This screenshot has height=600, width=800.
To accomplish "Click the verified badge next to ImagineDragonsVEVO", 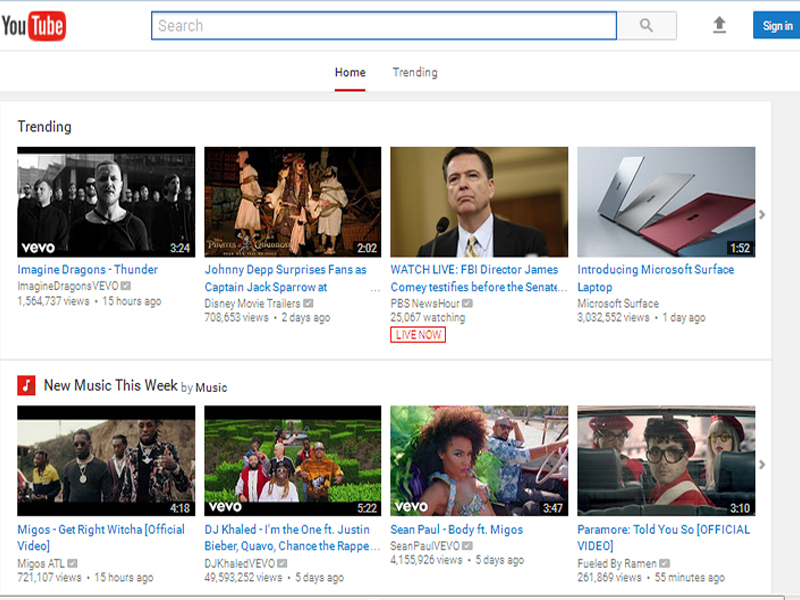I will click(126, 286).
